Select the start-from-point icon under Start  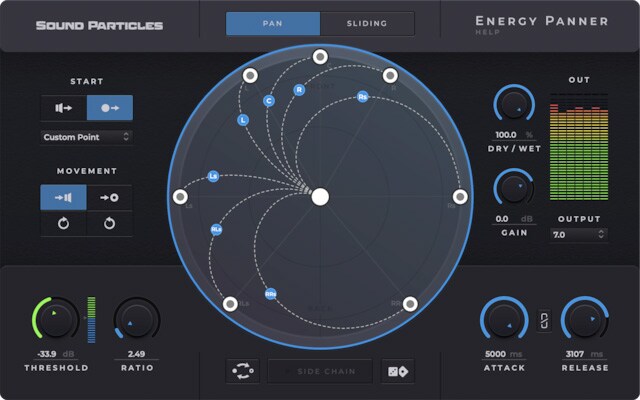coord(110,108)
